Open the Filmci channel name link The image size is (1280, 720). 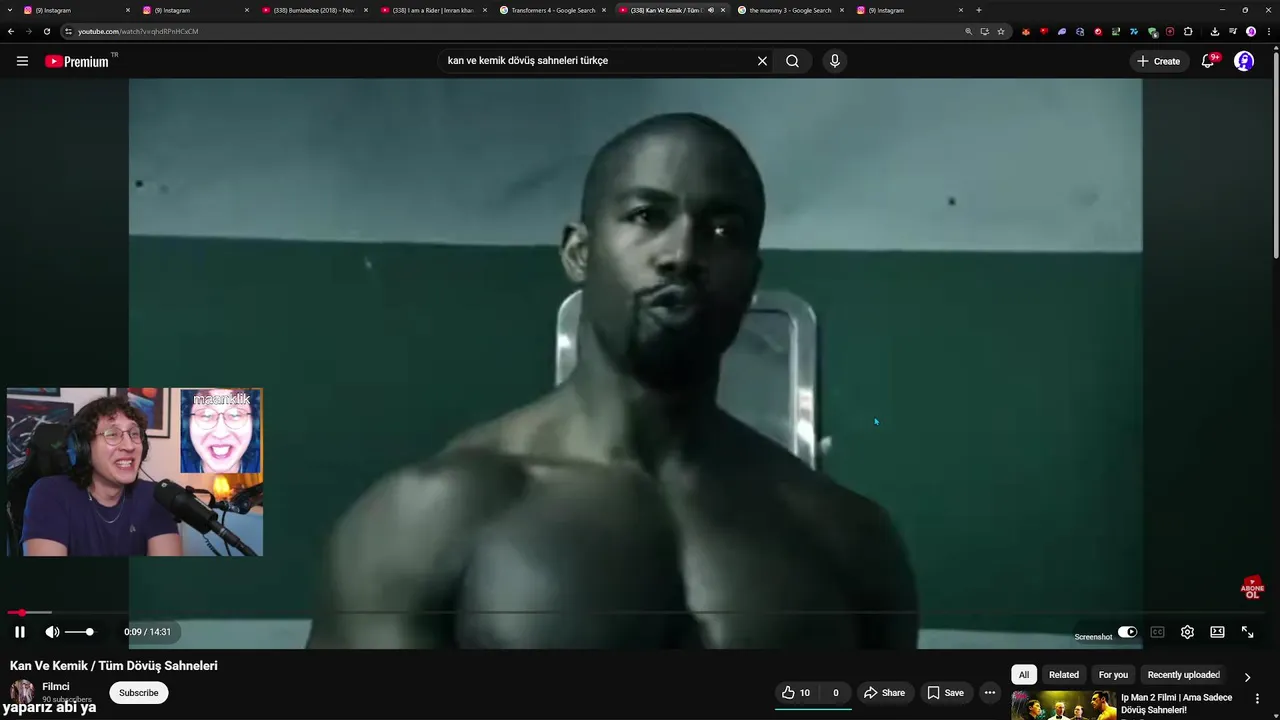pos(56,687)
